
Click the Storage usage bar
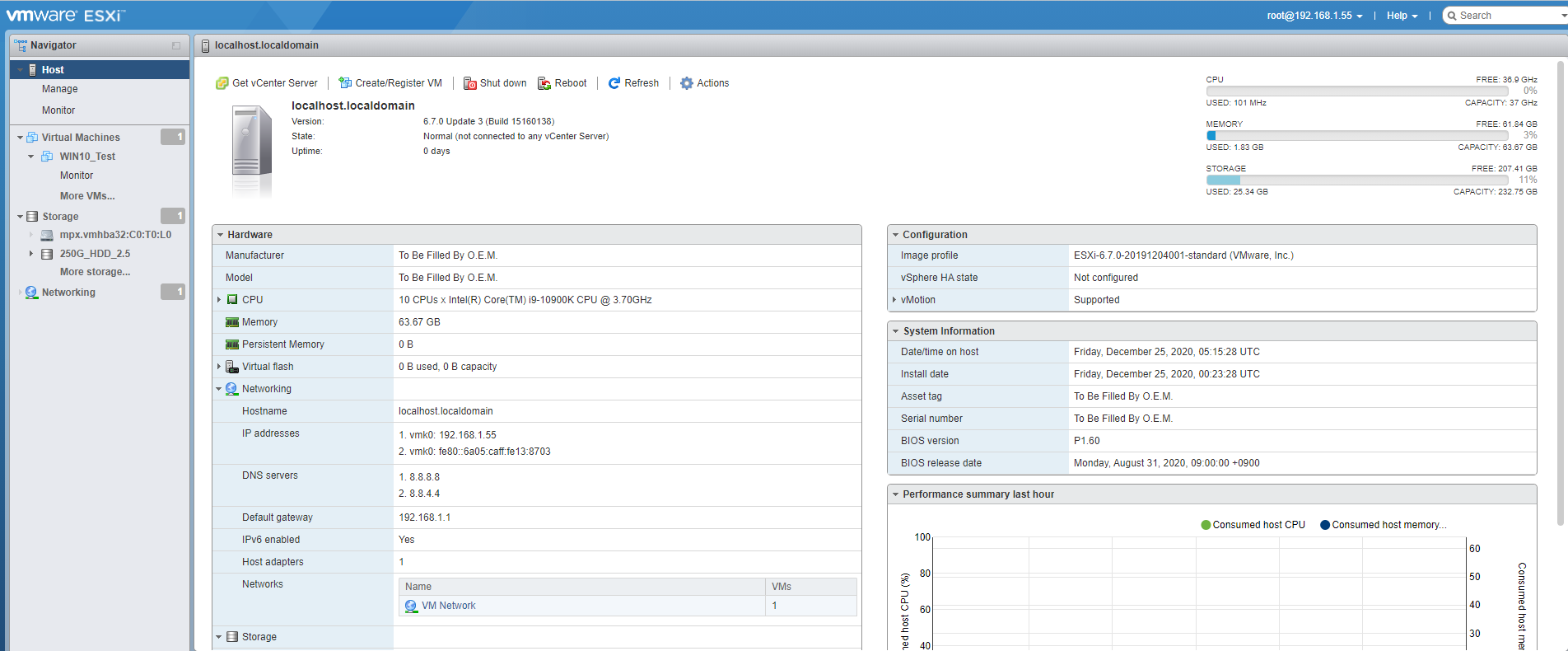tap(1357, 180)
